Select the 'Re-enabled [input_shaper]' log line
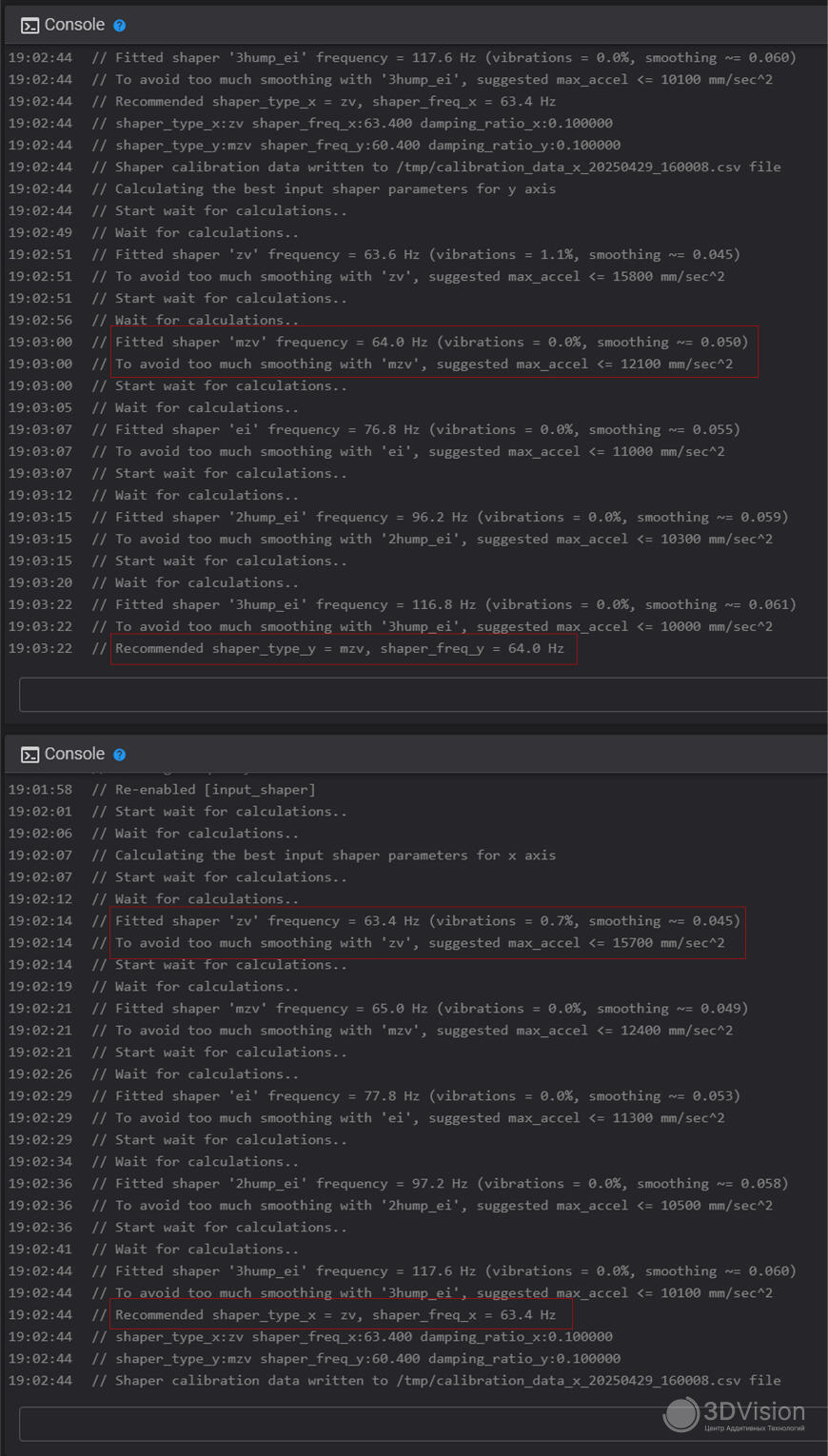The height and width of the screenshot is (1456, 828). click(x=215, y=789)
